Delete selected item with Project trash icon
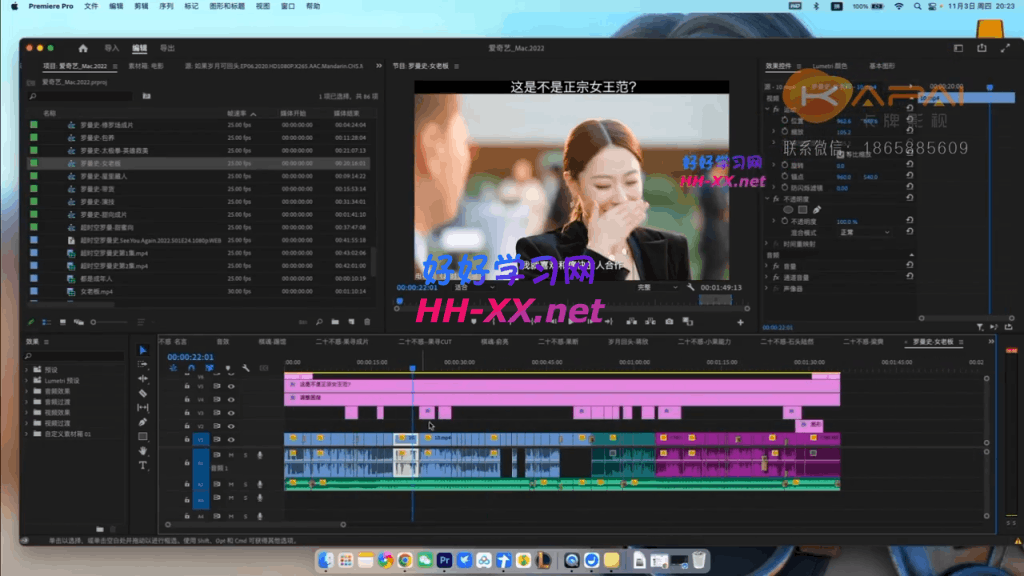The image size is (1024, 576). pos(367,322)
